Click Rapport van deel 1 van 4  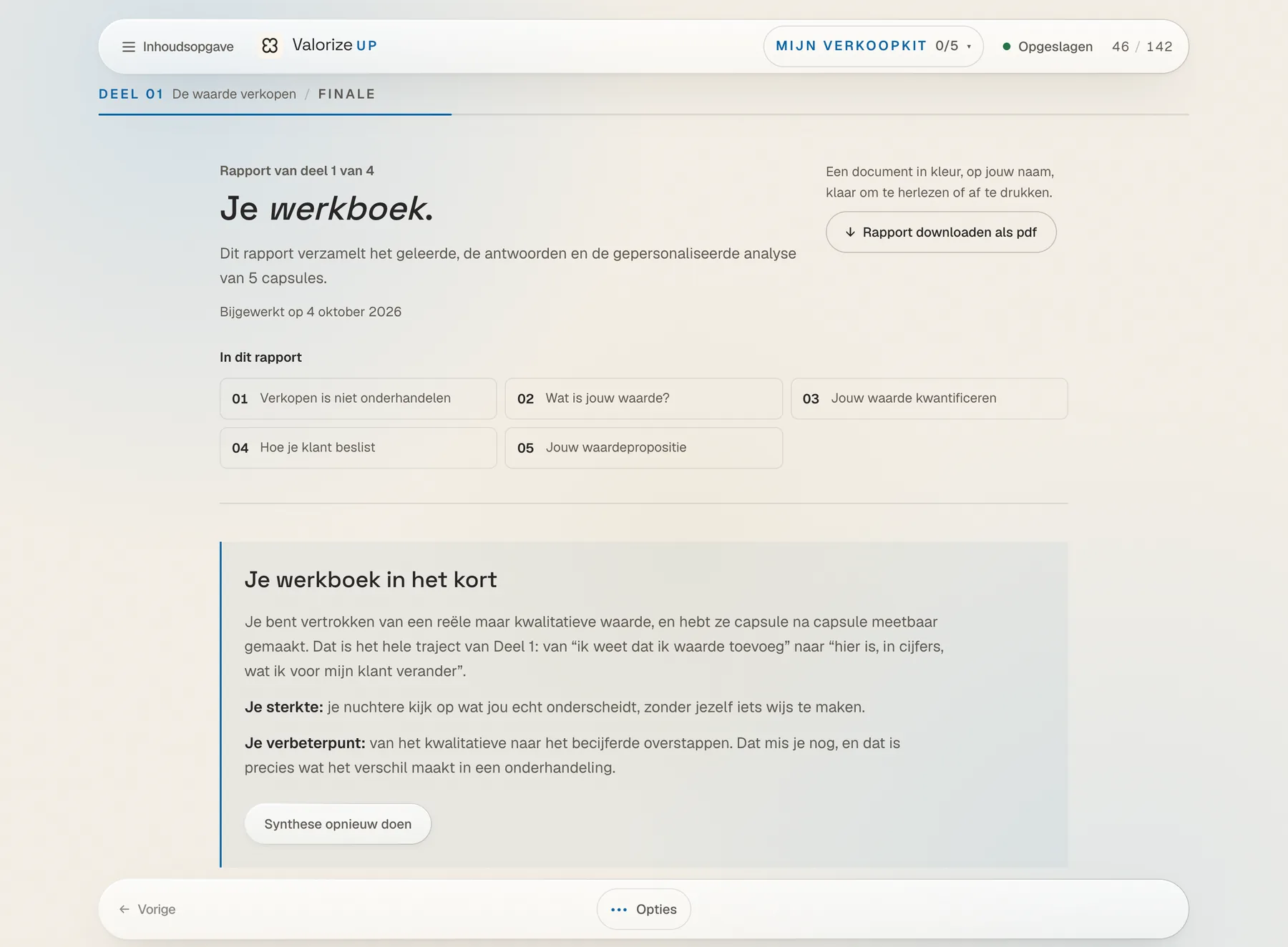coord(297,171)
